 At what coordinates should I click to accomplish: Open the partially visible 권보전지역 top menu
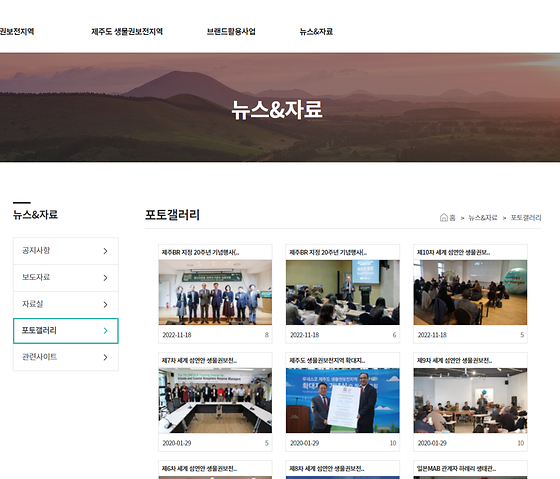[17, 31]
